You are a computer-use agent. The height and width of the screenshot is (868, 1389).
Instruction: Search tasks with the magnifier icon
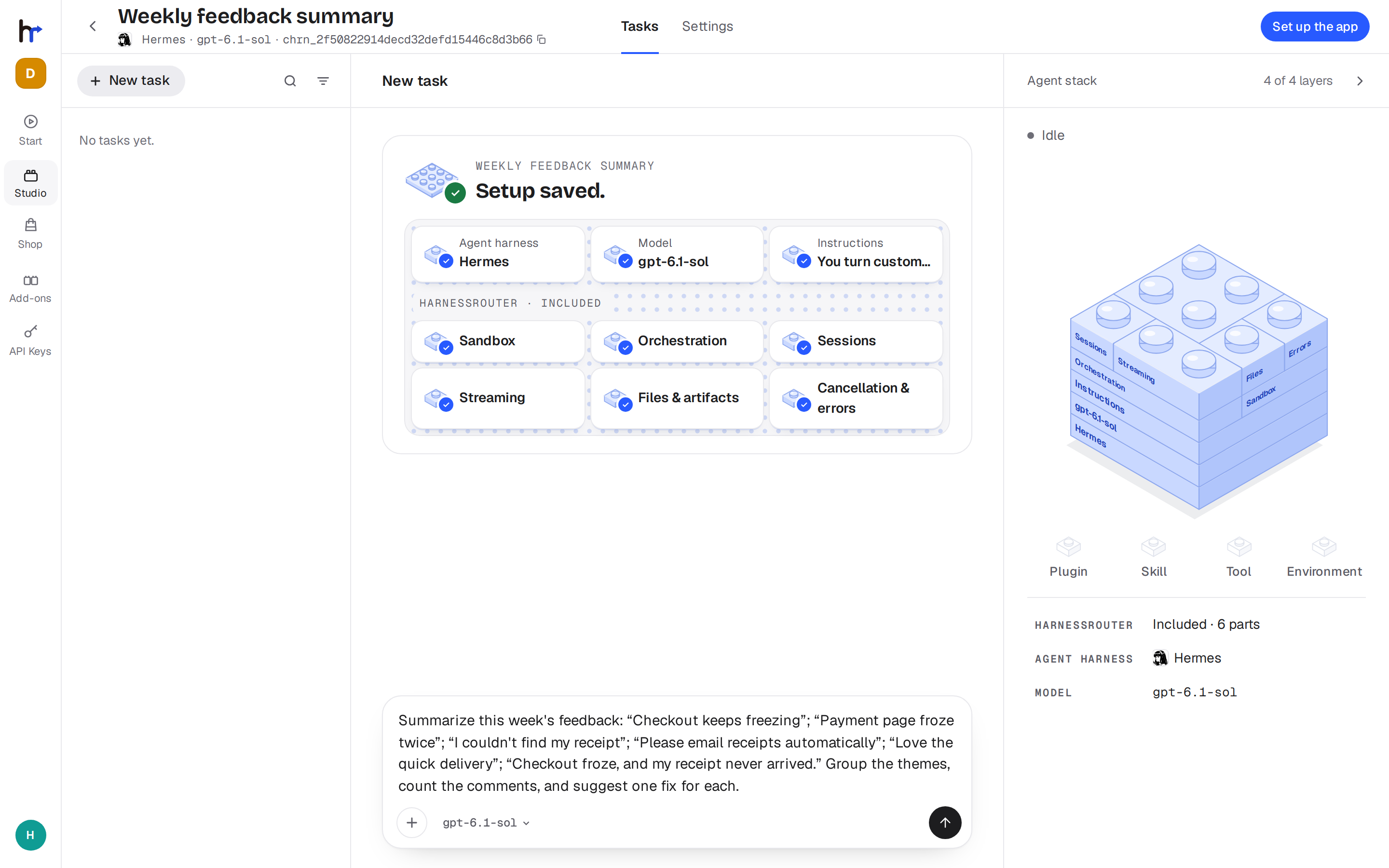290,81
